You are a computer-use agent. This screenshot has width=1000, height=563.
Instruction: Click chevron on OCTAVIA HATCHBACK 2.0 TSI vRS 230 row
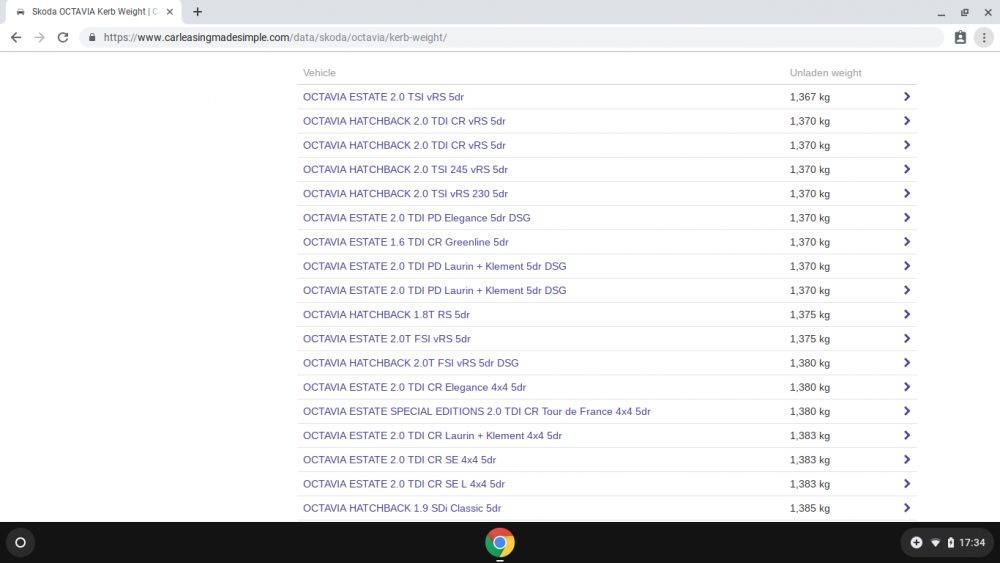(906, 194)
